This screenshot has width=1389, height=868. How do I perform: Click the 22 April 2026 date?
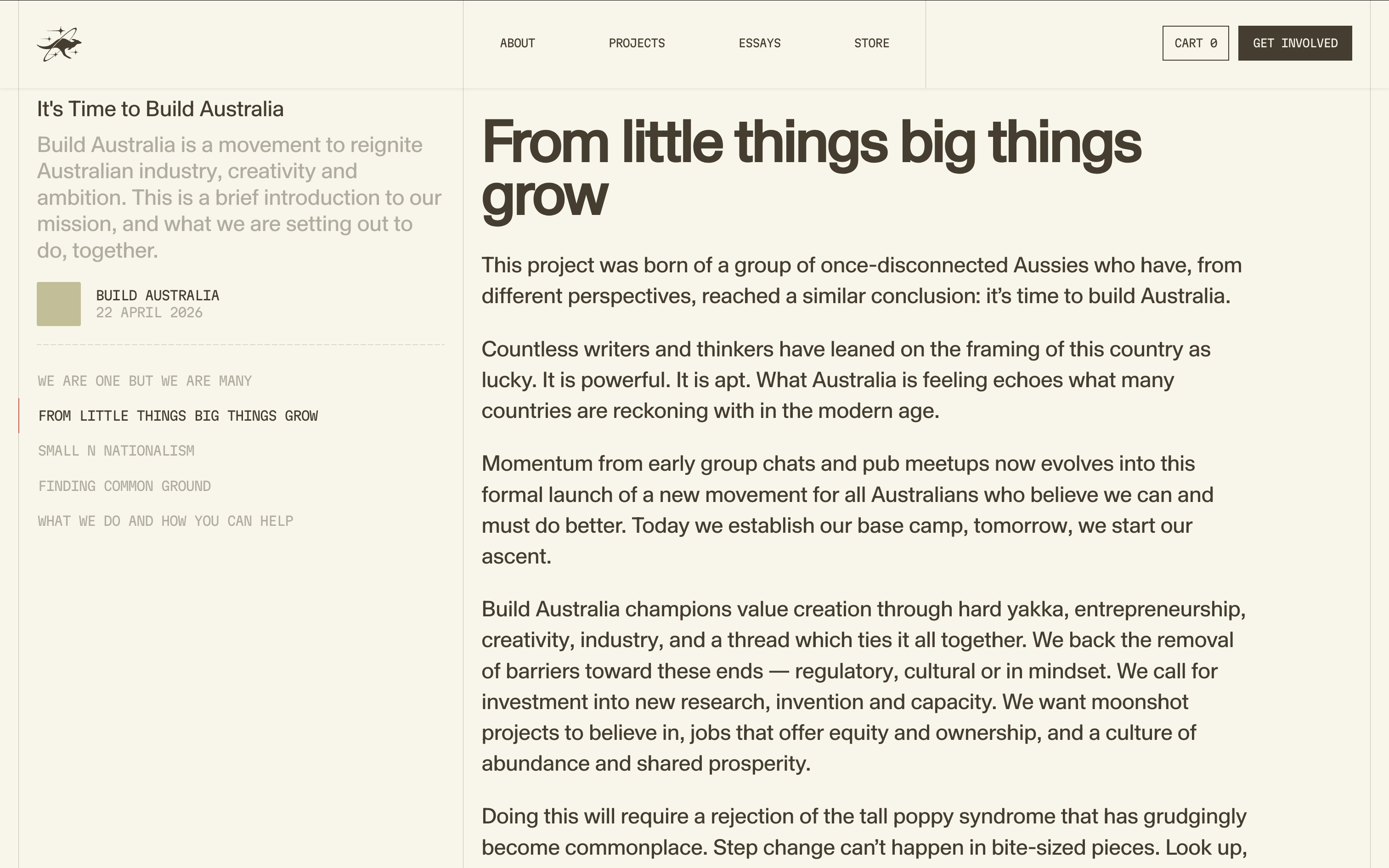point(149,312)
